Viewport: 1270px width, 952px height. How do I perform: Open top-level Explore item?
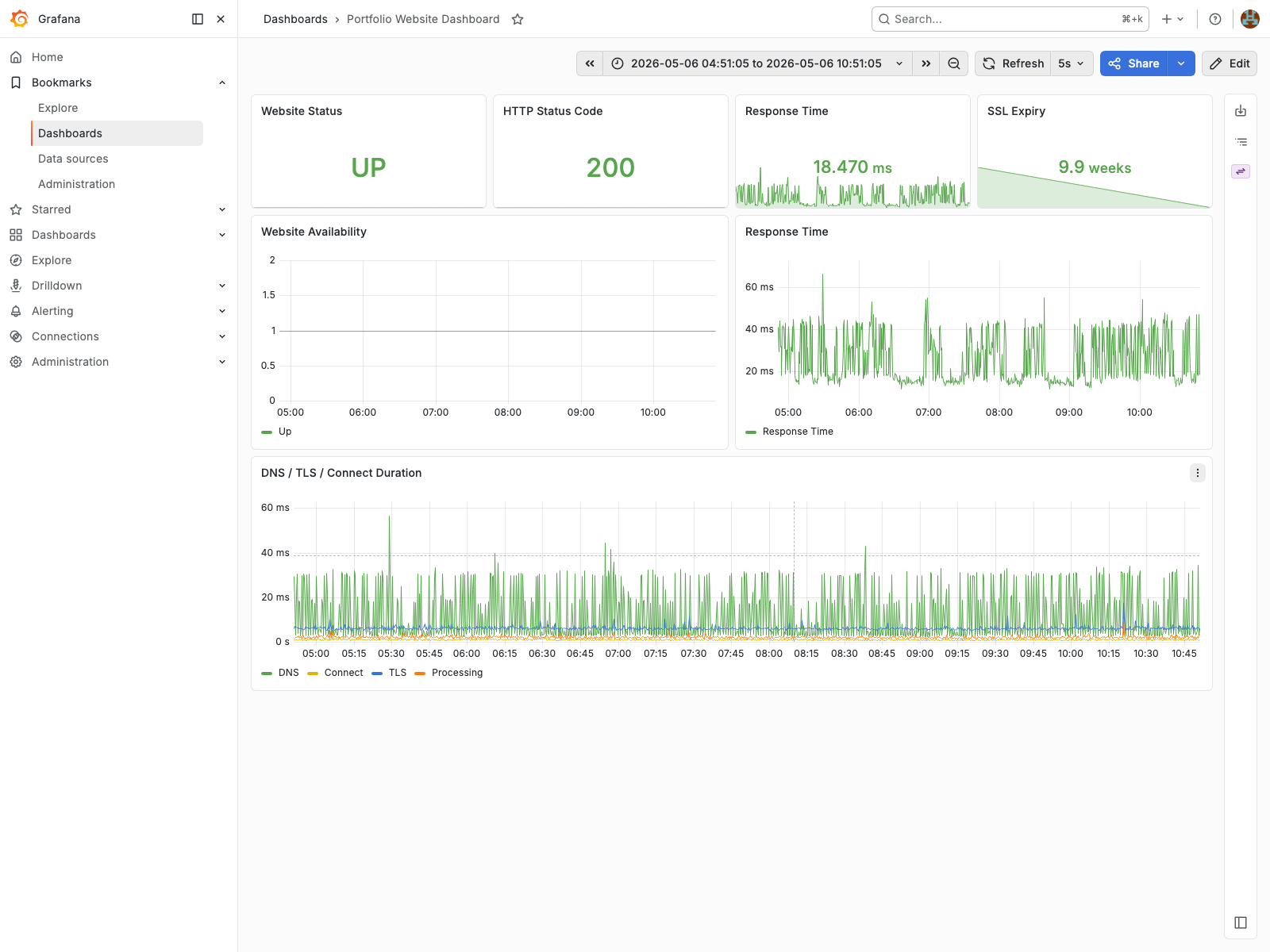click(x=52, y=260)
